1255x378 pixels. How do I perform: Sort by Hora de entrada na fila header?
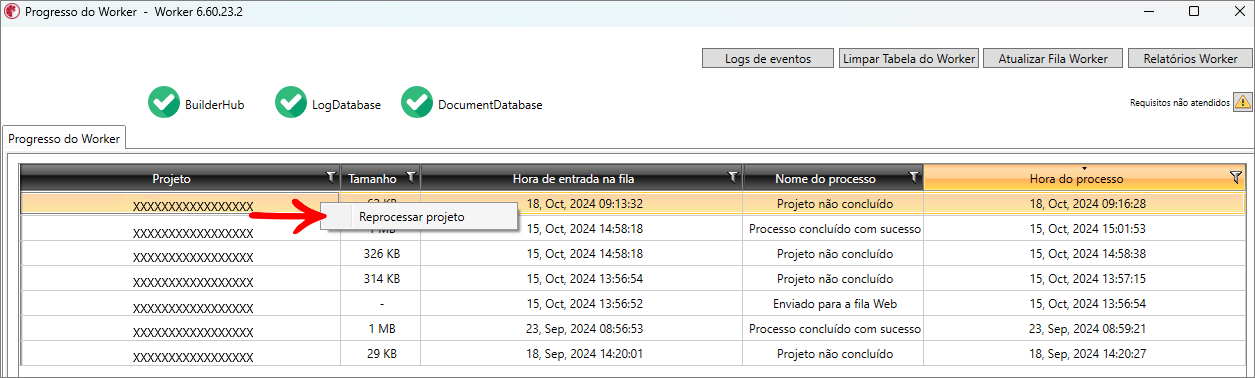(573, 179)
